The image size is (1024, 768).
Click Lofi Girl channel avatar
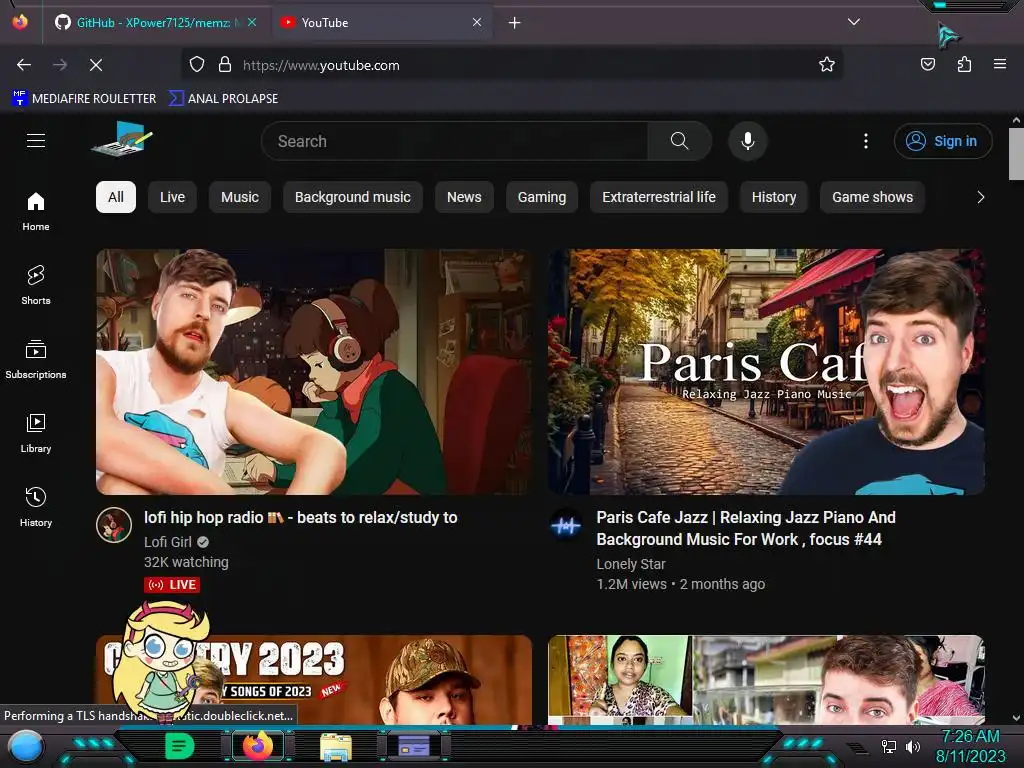point(114,525)
